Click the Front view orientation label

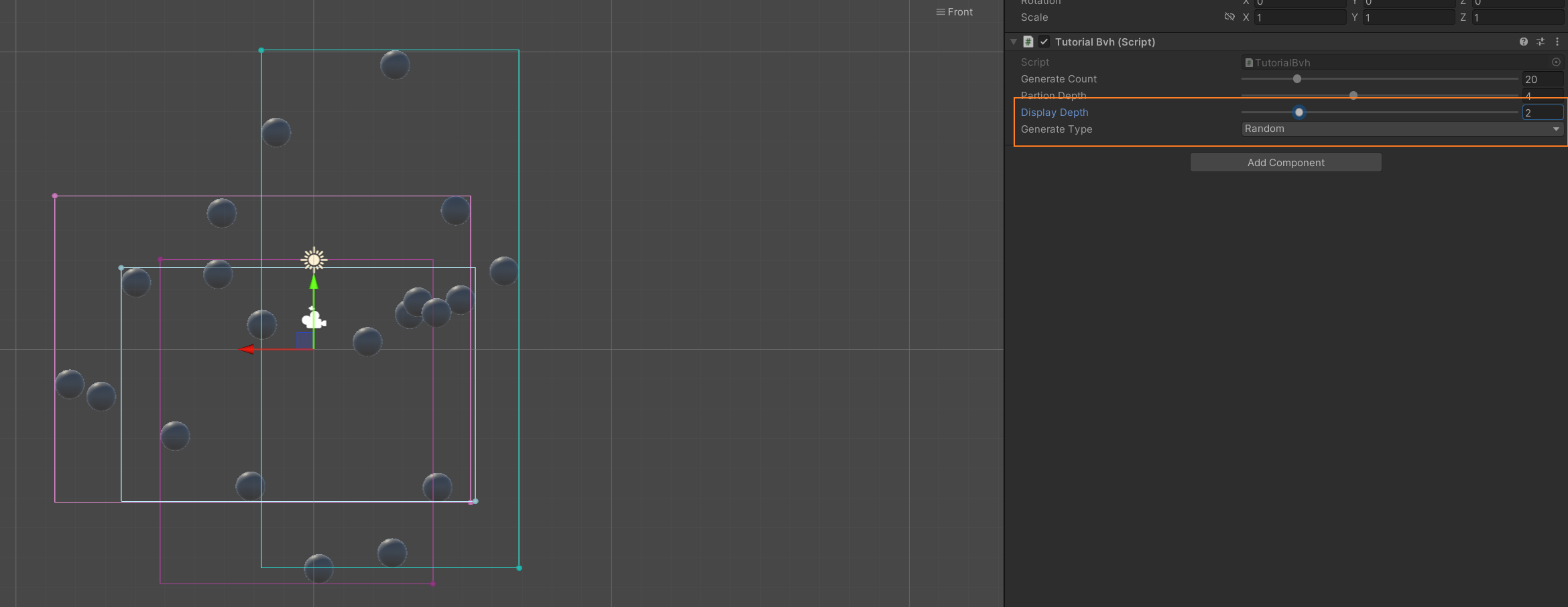960,11
